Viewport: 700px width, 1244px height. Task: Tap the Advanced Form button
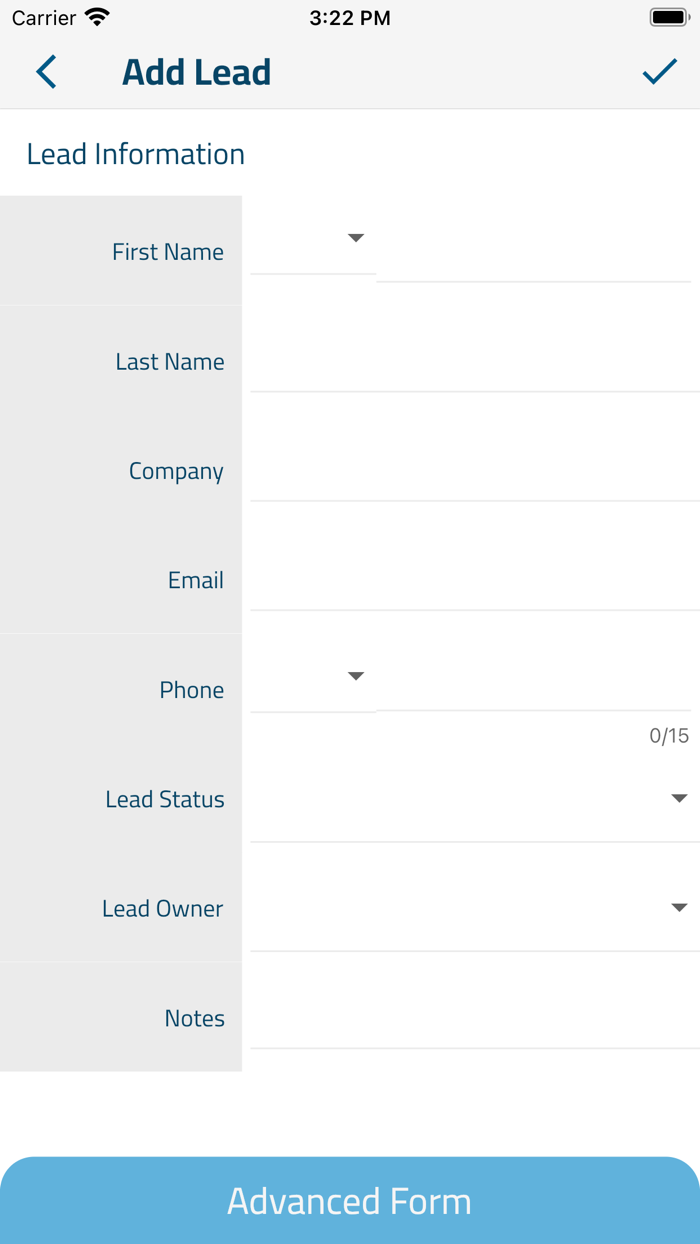pos(350,1200)
